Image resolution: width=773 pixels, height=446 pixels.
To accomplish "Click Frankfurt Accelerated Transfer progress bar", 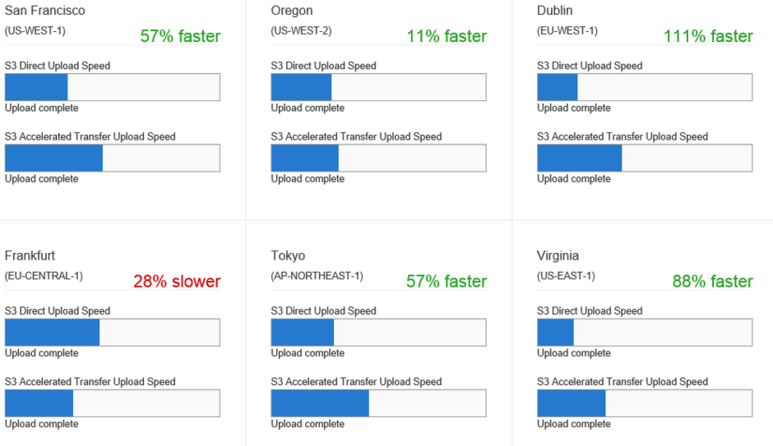I will [112, 403].
